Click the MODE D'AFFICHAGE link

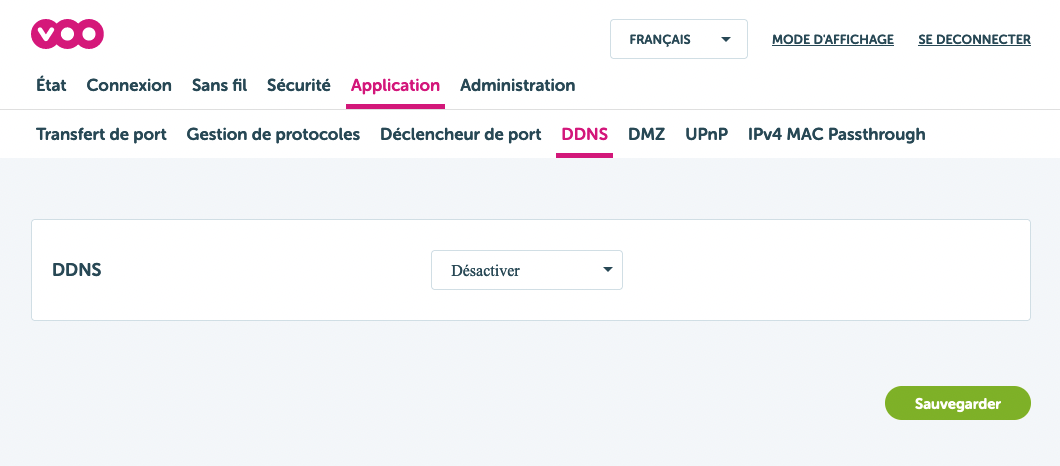pyautogui.click(x=832, y=40)
